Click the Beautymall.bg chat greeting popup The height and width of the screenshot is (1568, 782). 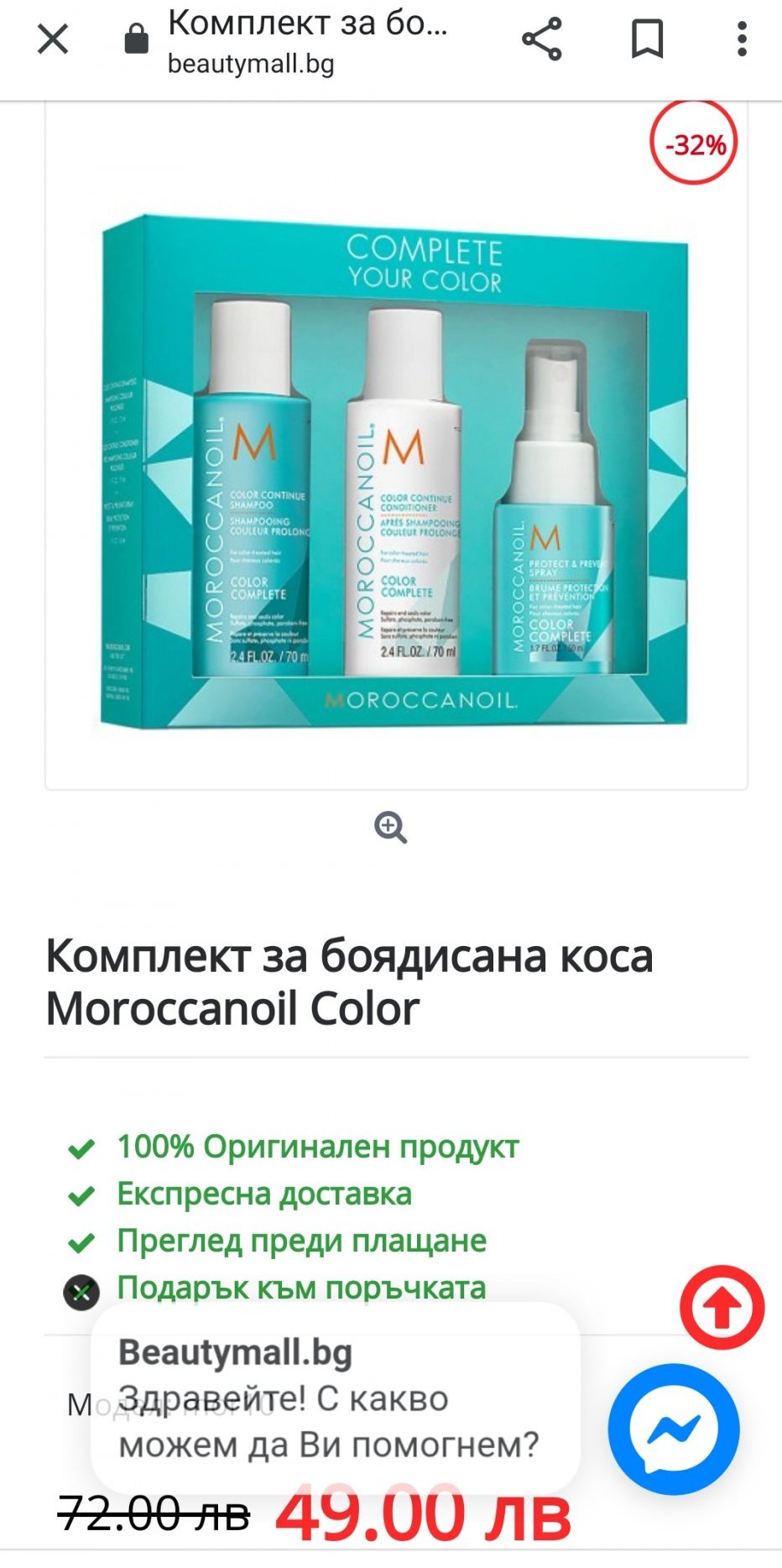pos(336,1398)
